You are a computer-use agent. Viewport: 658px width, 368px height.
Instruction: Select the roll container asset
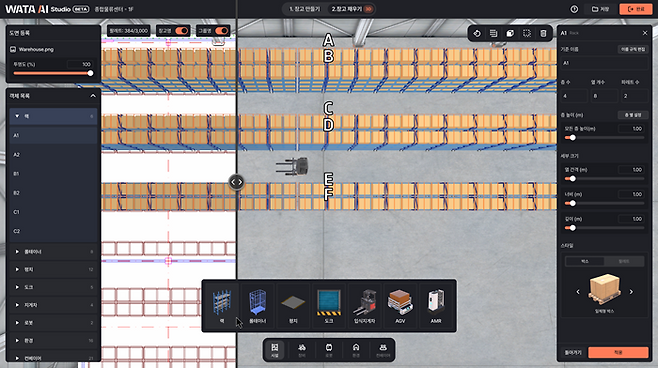[x=257, y=305]
